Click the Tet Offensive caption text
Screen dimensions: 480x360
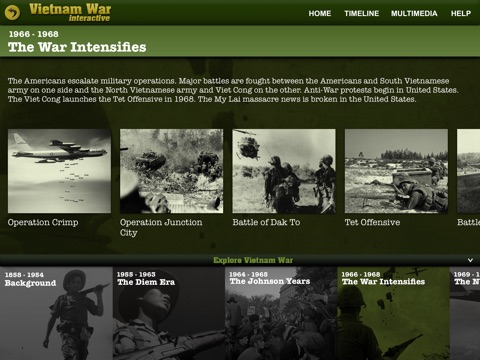click(x=372, y=222)
